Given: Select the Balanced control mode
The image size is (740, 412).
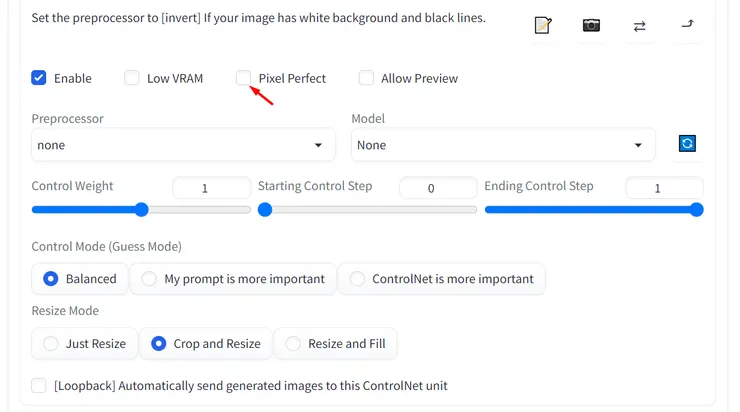Looking at the screenshot, I should point(50,279).
